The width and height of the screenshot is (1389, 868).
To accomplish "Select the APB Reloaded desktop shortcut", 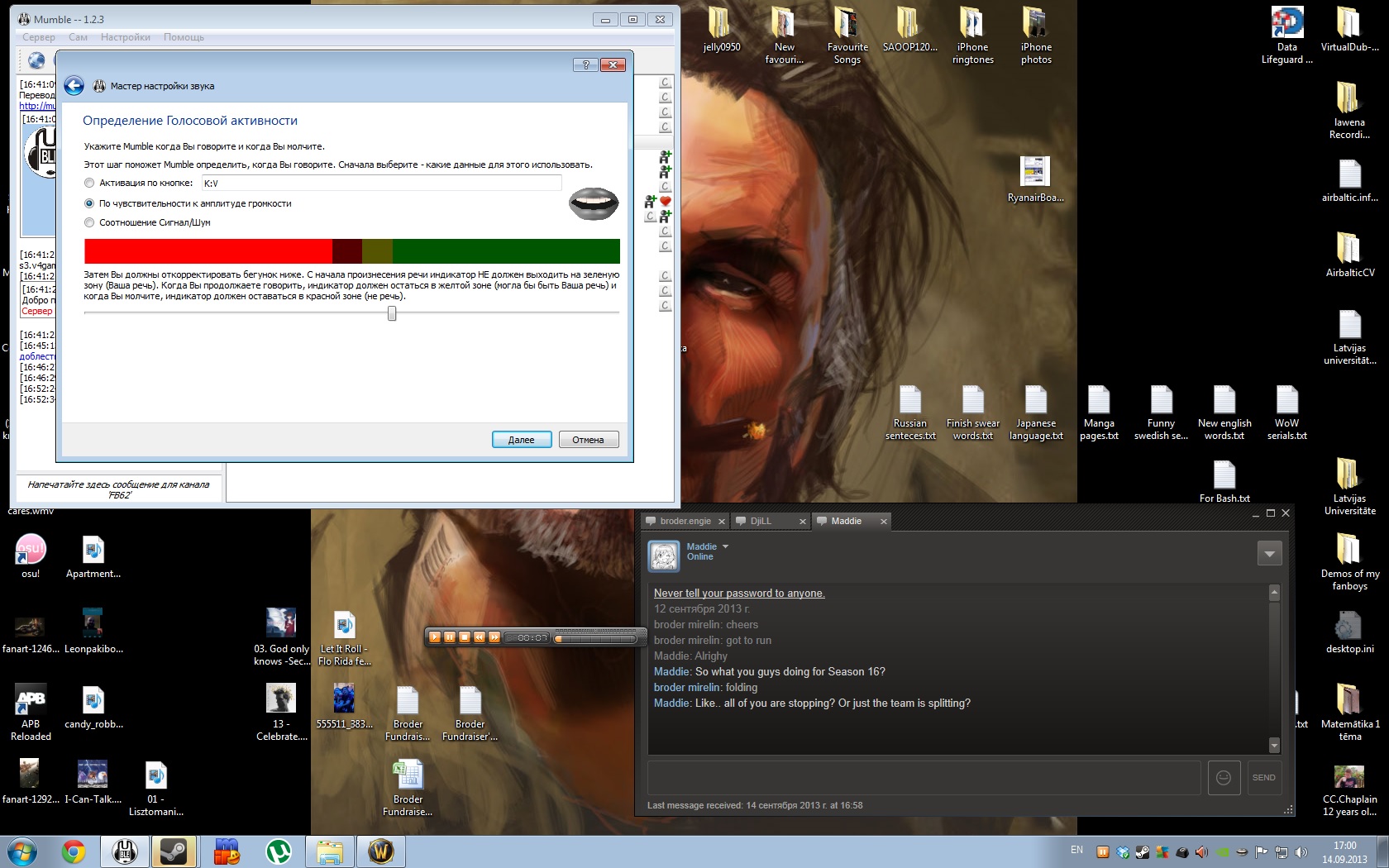I will 31,713.
